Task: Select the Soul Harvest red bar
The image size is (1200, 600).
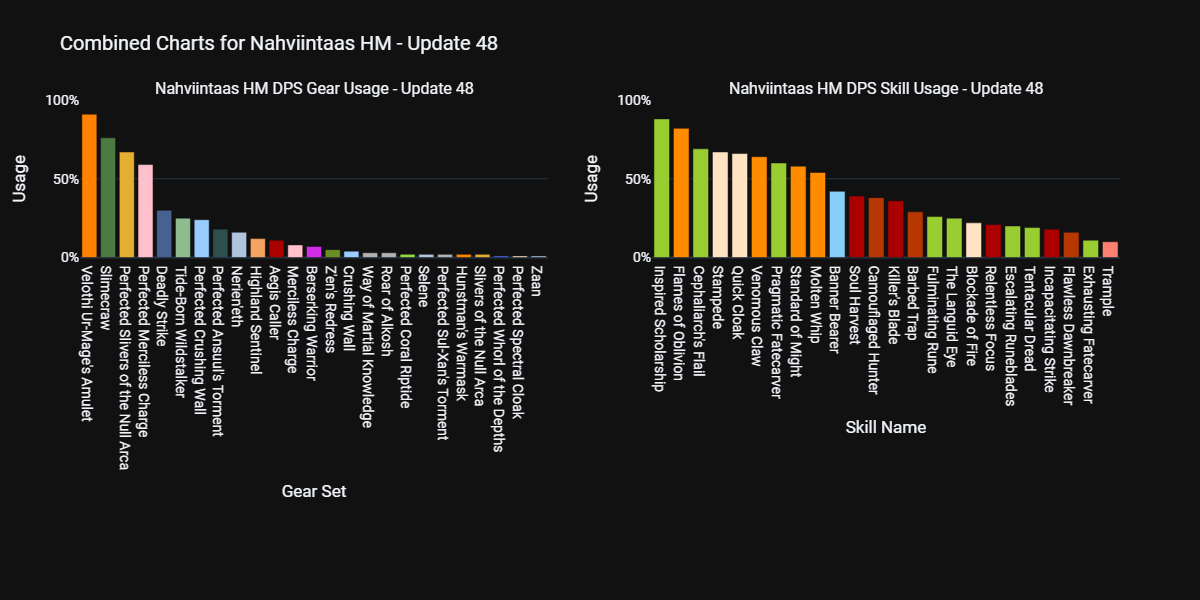Action: [x=856, y=227]
